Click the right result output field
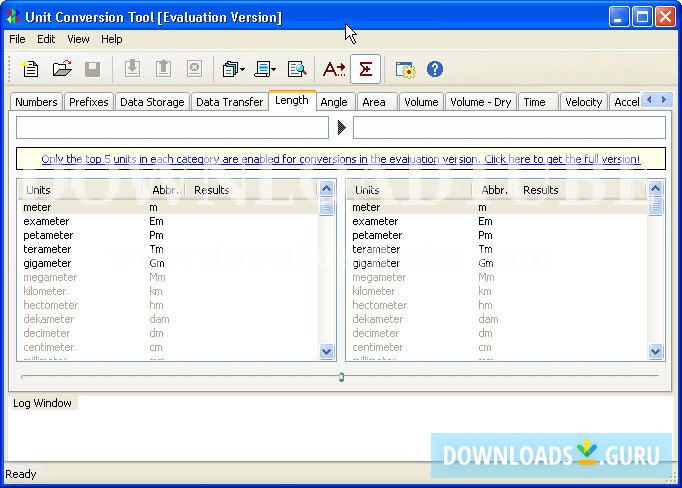 pos(509,127)
